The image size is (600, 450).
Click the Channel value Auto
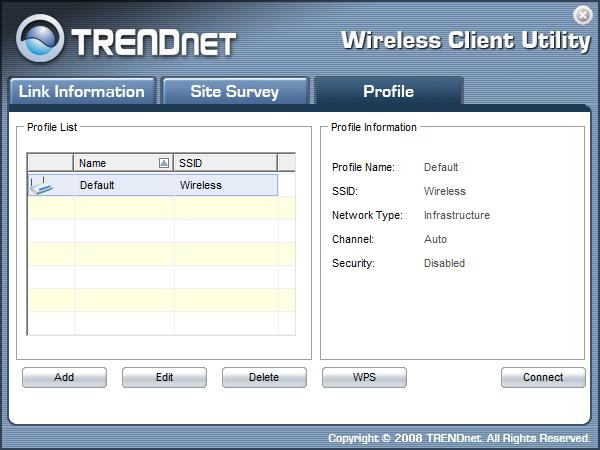pos(435,239)
